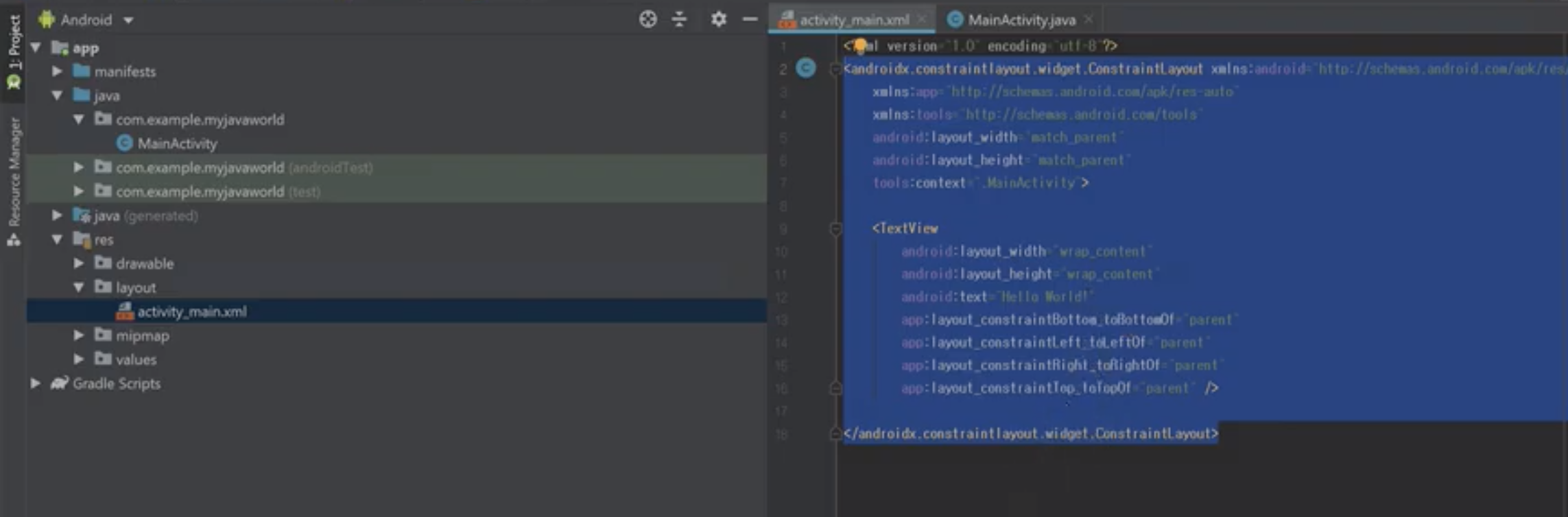Click the closing ConstraintLayout tag
Screen dimensions: 1568x517
(x=1031, y=433)
